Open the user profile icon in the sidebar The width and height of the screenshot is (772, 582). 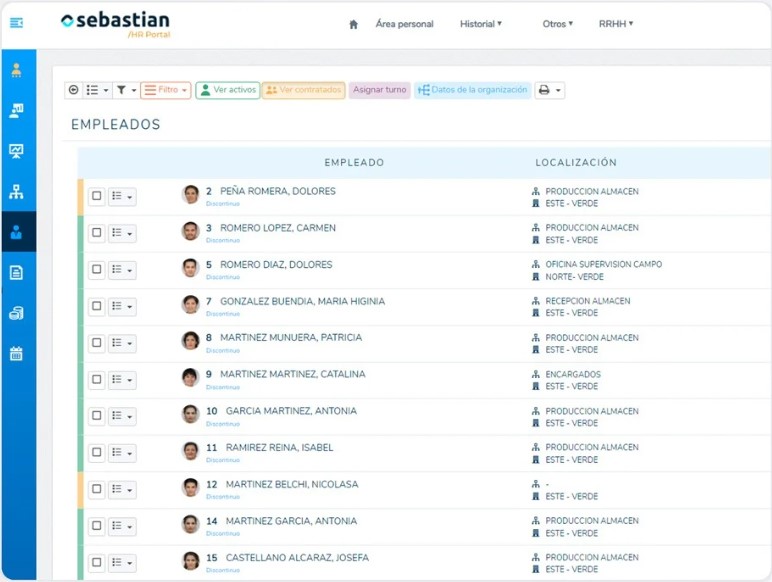16,70
